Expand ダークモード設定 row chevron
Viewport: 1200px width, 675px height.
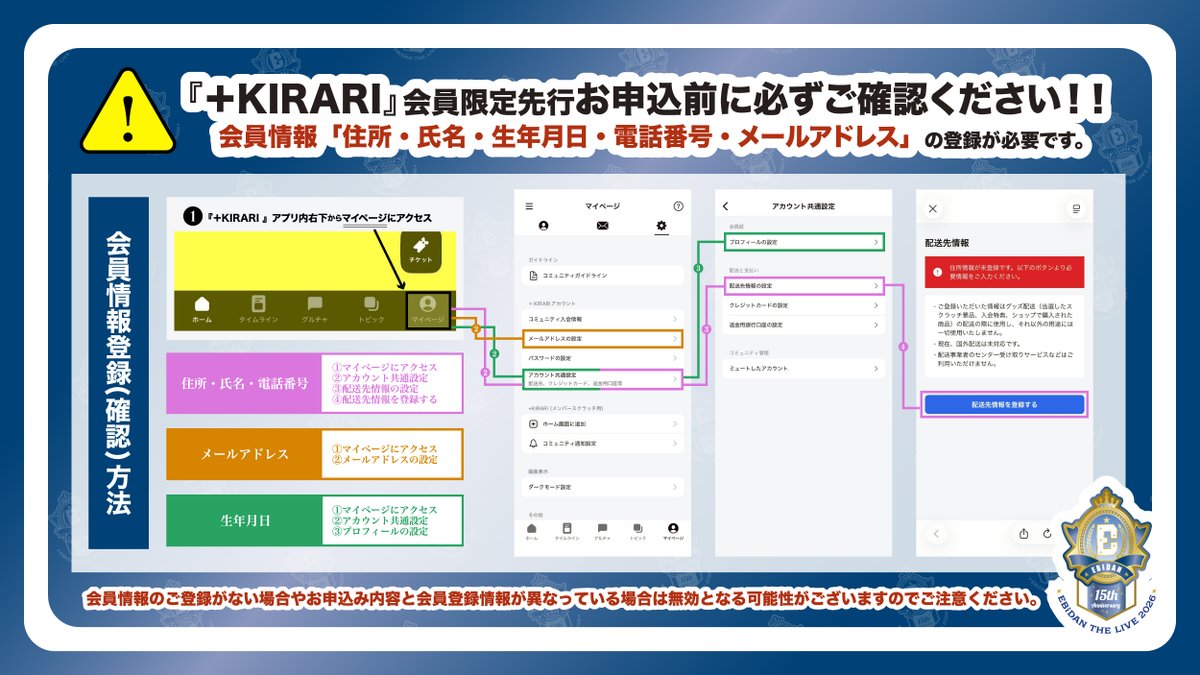tap(676, 487)
